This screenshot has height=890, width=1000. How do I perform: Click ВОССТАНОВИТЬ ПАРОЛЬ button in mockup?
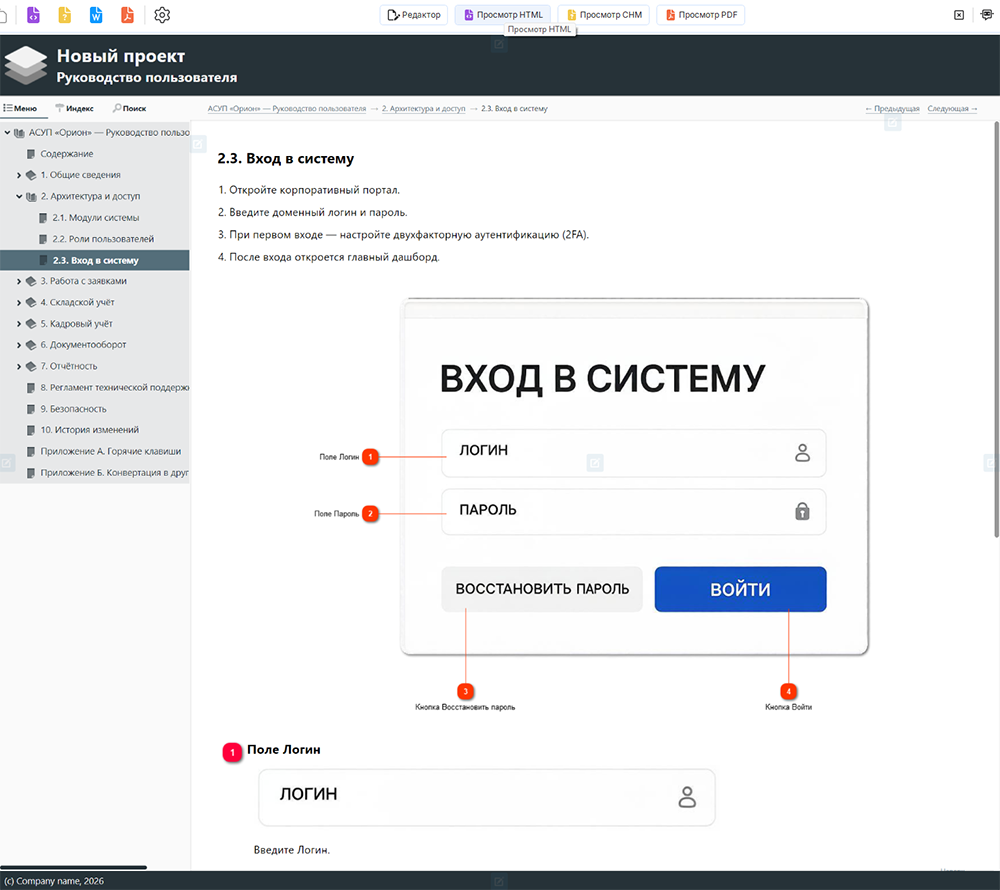[542, 589]
